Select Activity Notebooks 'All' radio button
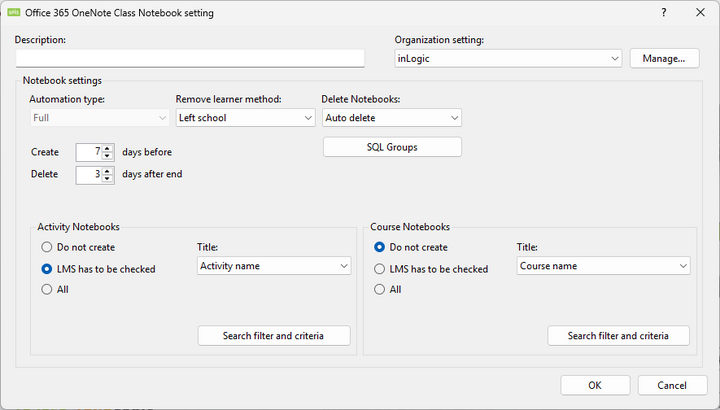This screenshot has height=410, width=720. [x=47, y=289]
